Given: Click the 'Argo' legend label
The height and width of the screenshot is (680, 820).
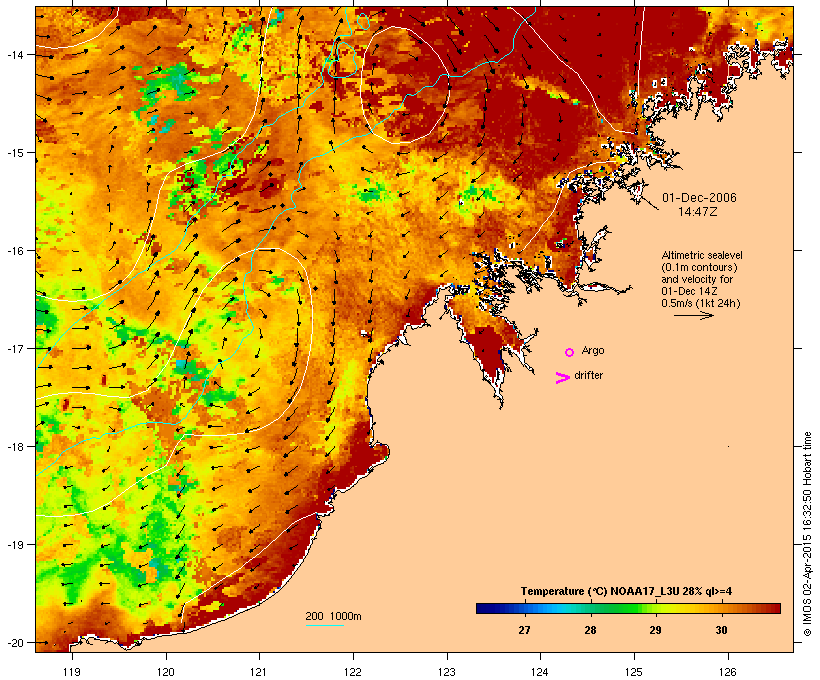Looking at the screenshot, I should click(593, 350).
